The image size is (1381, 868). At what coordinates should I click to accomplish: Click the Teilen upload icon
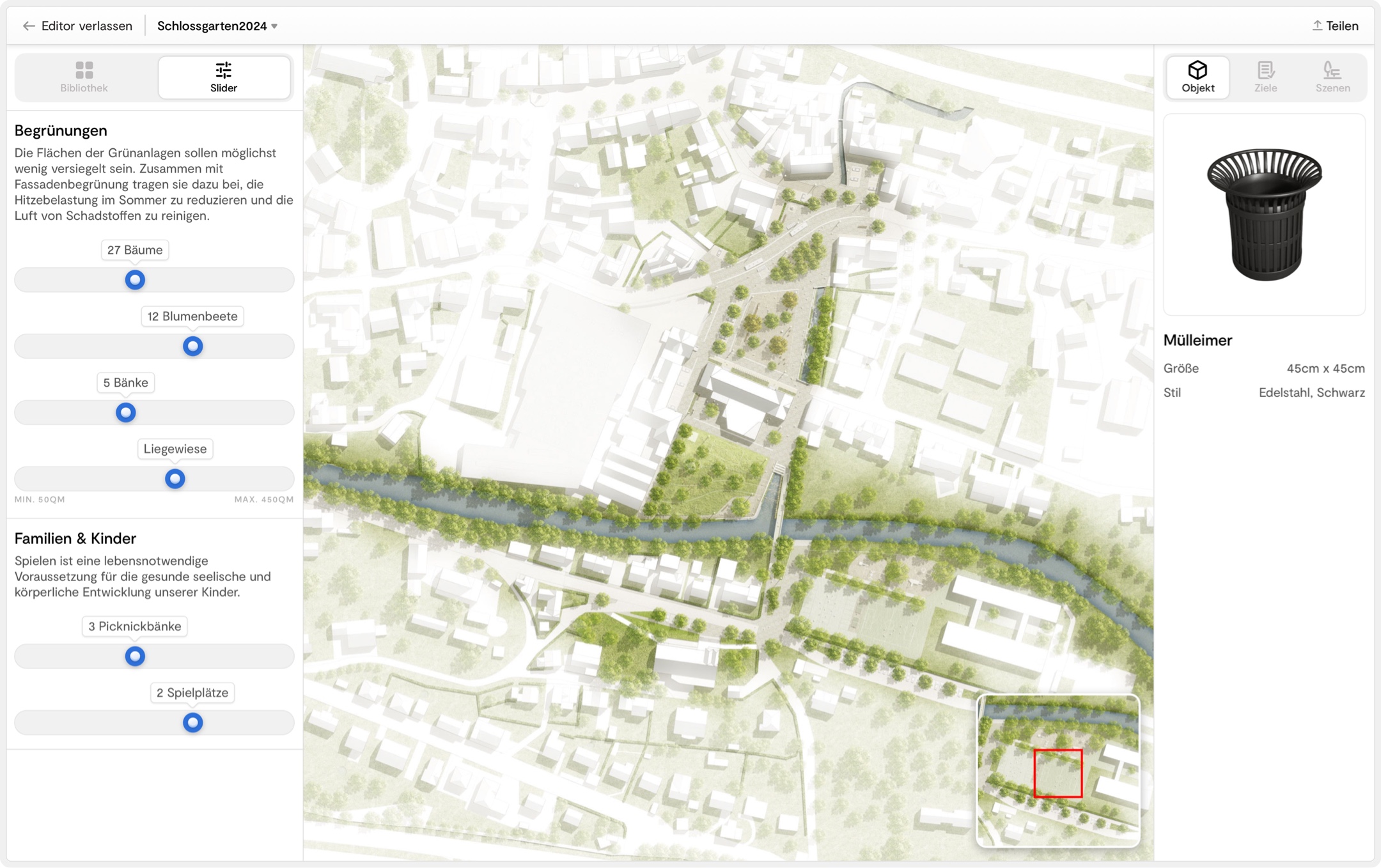(x=1317, y=26)
